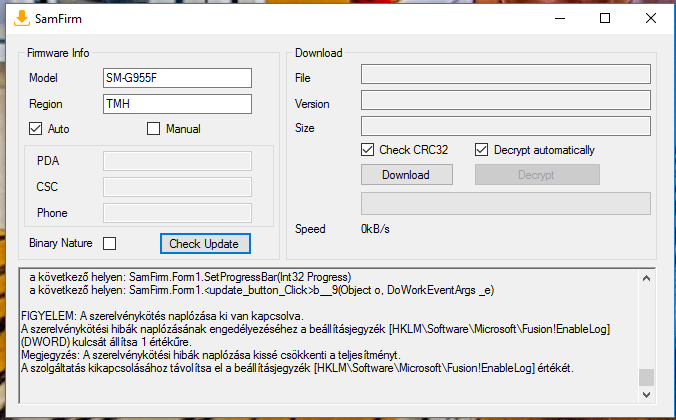Screen dimensions: 676x420
Task: Click the log scrollbar up arrow
Action: tap(646, 278)
